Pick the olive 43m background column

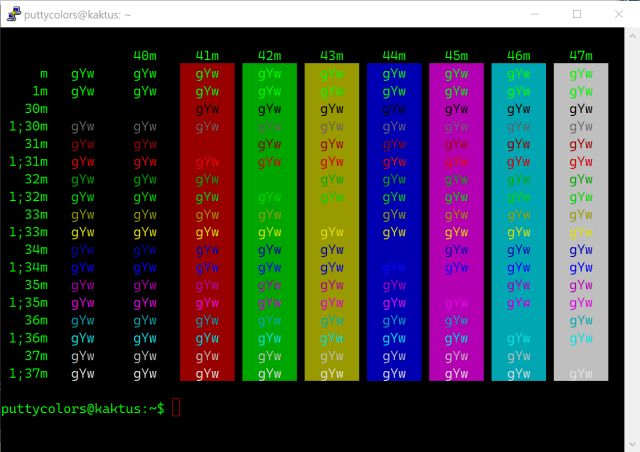pyautogui.click(x=331, y=222)
